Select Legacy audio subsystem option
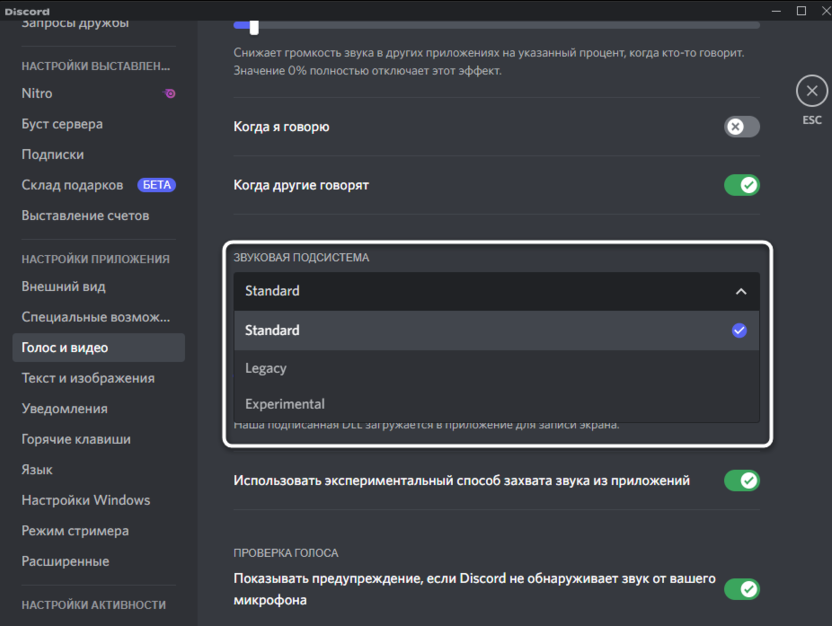 [x=496, y=368]
